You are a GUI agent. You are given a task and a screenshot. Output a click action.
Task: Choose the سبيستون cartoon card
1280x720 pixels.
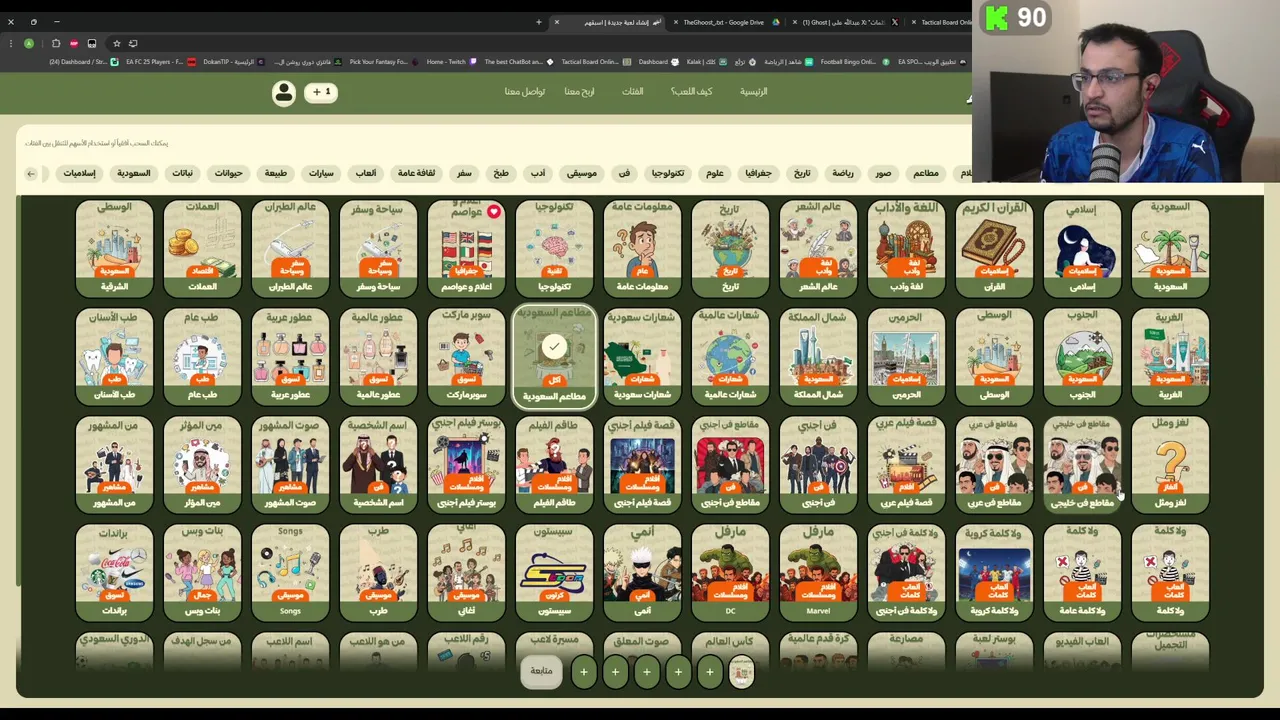554,572
